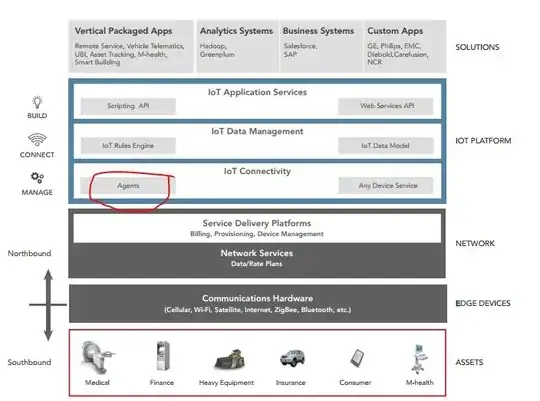The height and width of the screenshot is (401, 540).
Task: Click the IoT Rules Engine box
Action: click(x=128, y=146)
